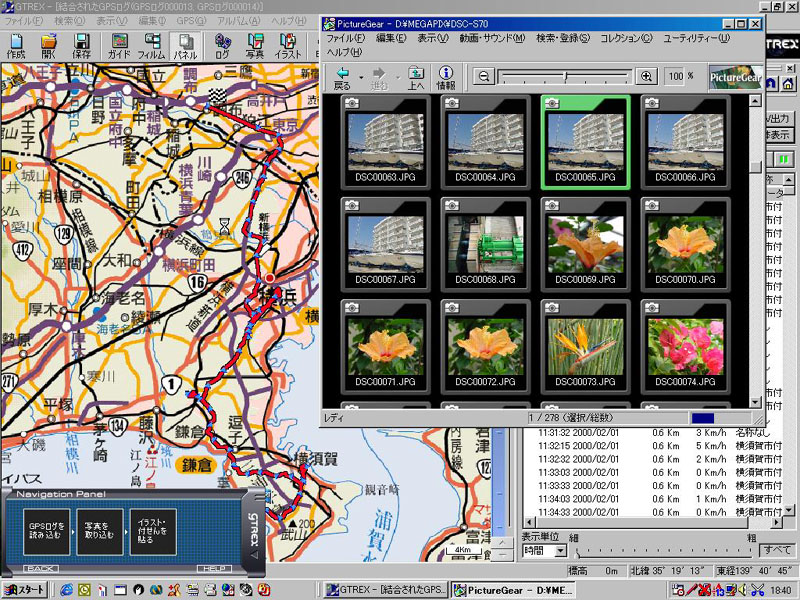Click the PictureGear thumbnail zoom slider
Viewport: 800px width, 600px height.
(x=565, y=76)
